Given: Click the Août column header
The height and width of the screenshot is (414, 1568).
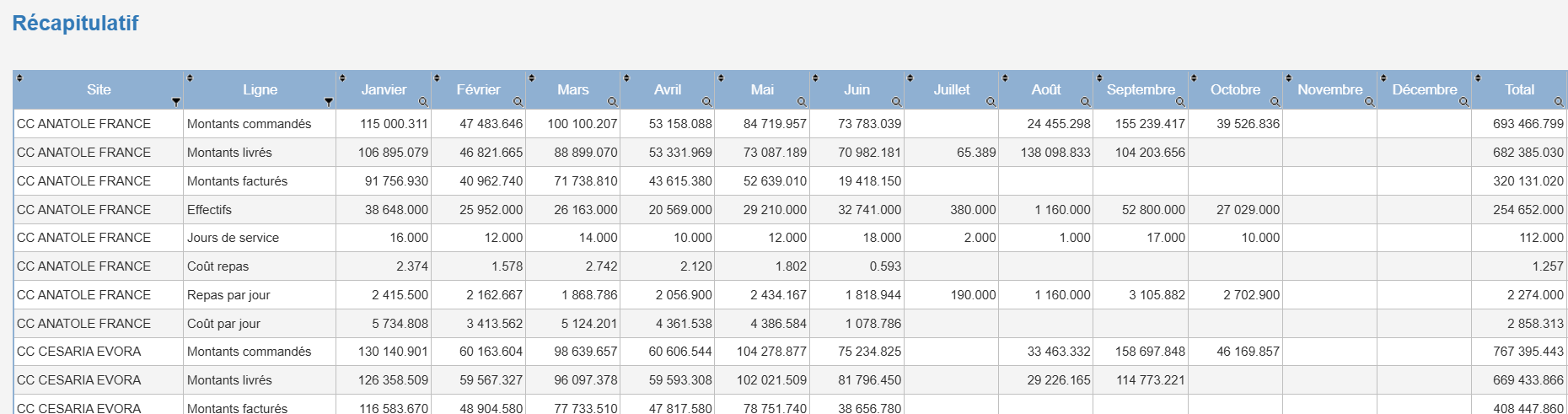Looking at the screenshot, I should point(1046,89).
